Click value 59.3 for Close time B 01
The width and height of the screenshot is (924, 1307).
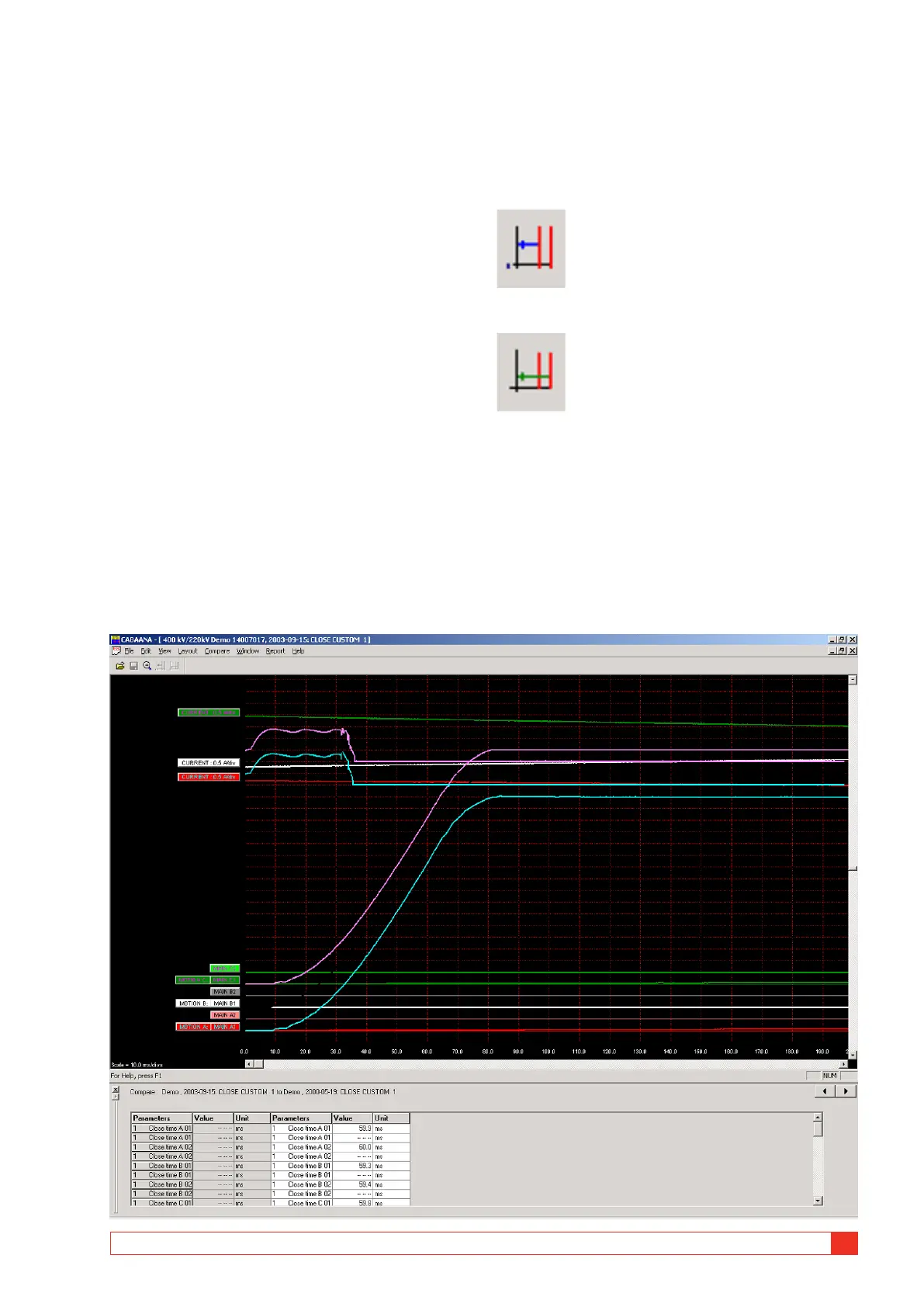(x=352, y=1166)
